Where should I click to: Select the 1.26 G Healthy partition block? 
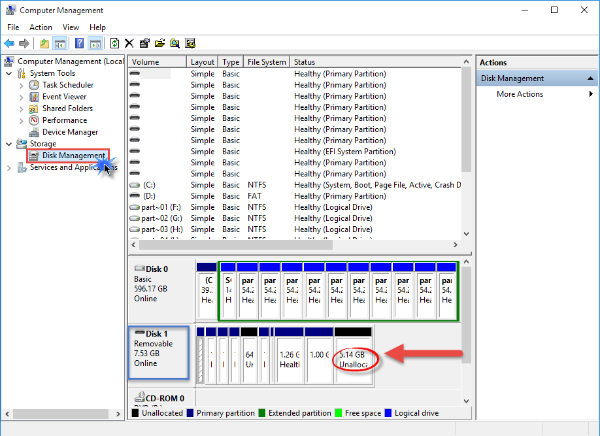pos(289,356)
